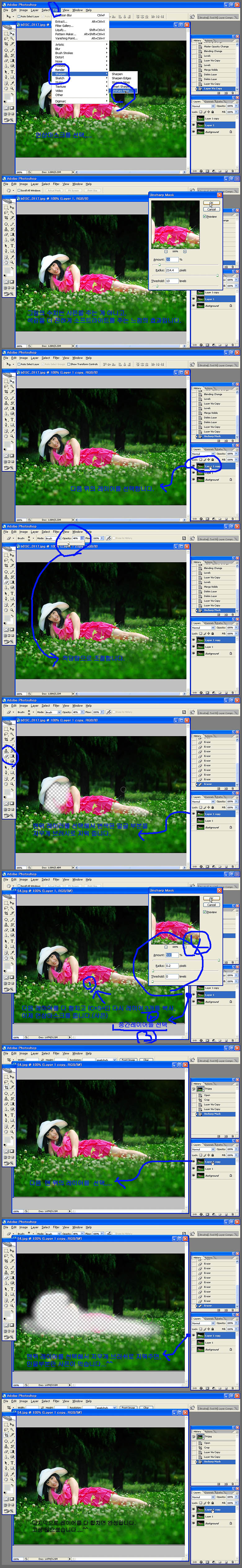The image size is (242, 1568).
Task: Select Clone Stamp tool in window with Filter menu open
Action: tap(6, 55)
